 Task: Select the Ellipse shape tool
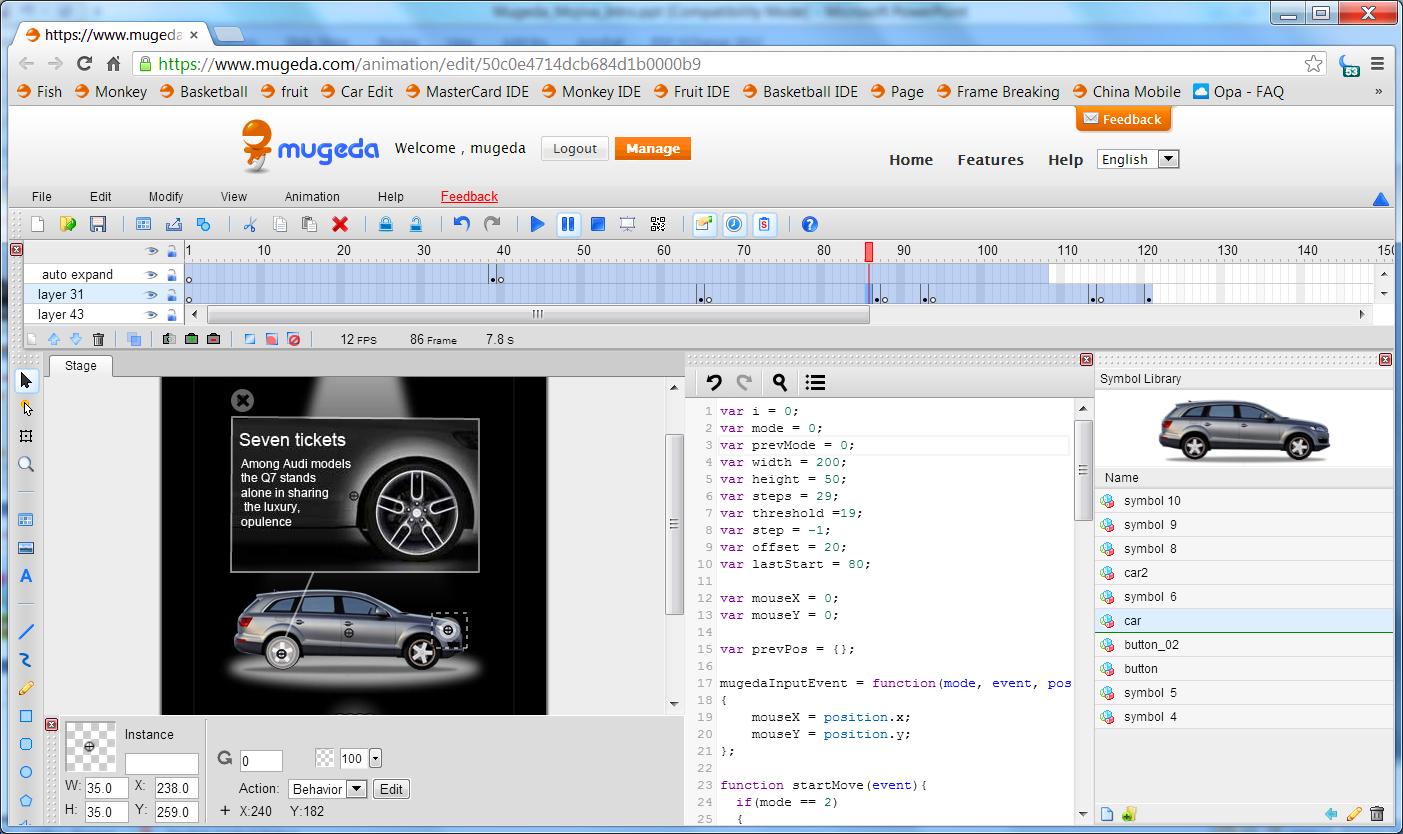[x=26, y=772]
